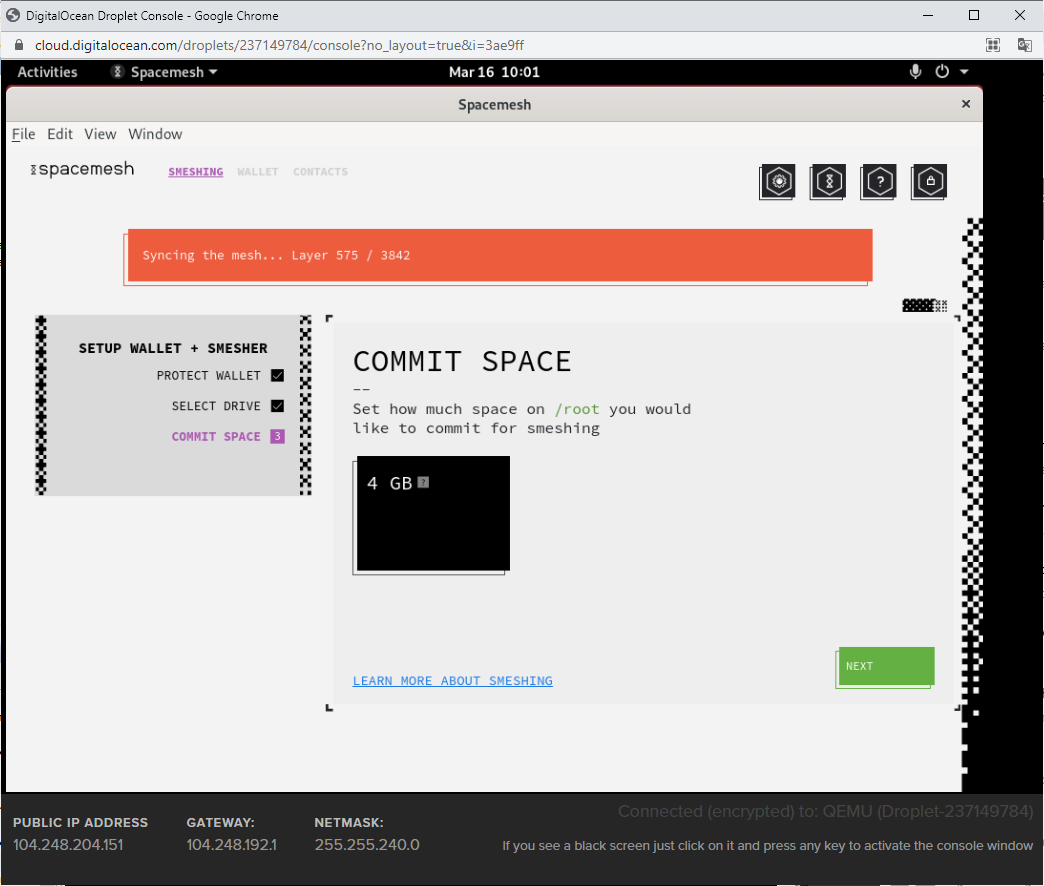The width and height of the screenshot is (1044, 886).
Task: Expand the system menu arrow in top bar
Action: coord(964,72)
